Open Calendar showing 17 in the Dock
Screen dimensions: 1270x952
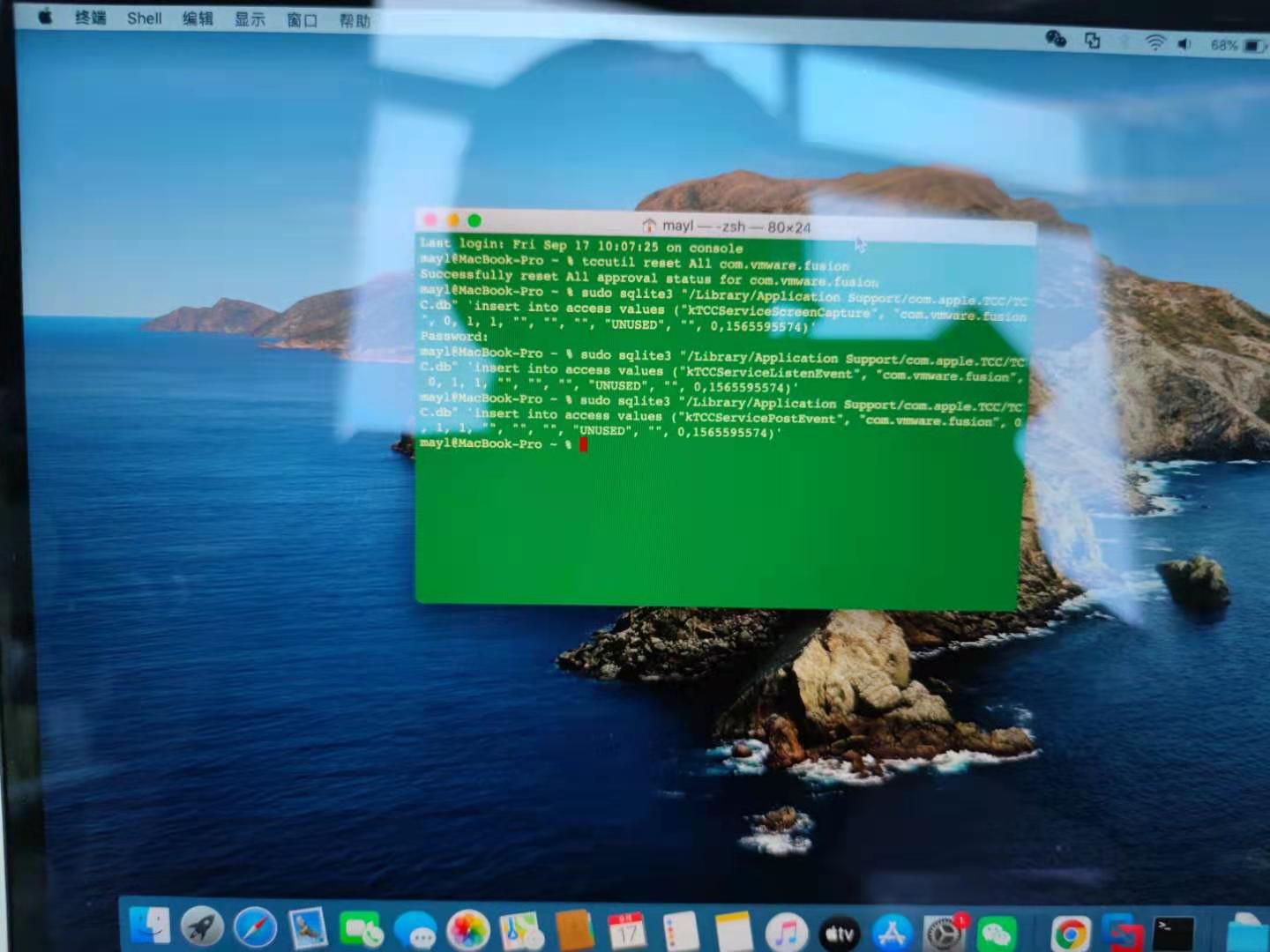[x=627, y=932]
